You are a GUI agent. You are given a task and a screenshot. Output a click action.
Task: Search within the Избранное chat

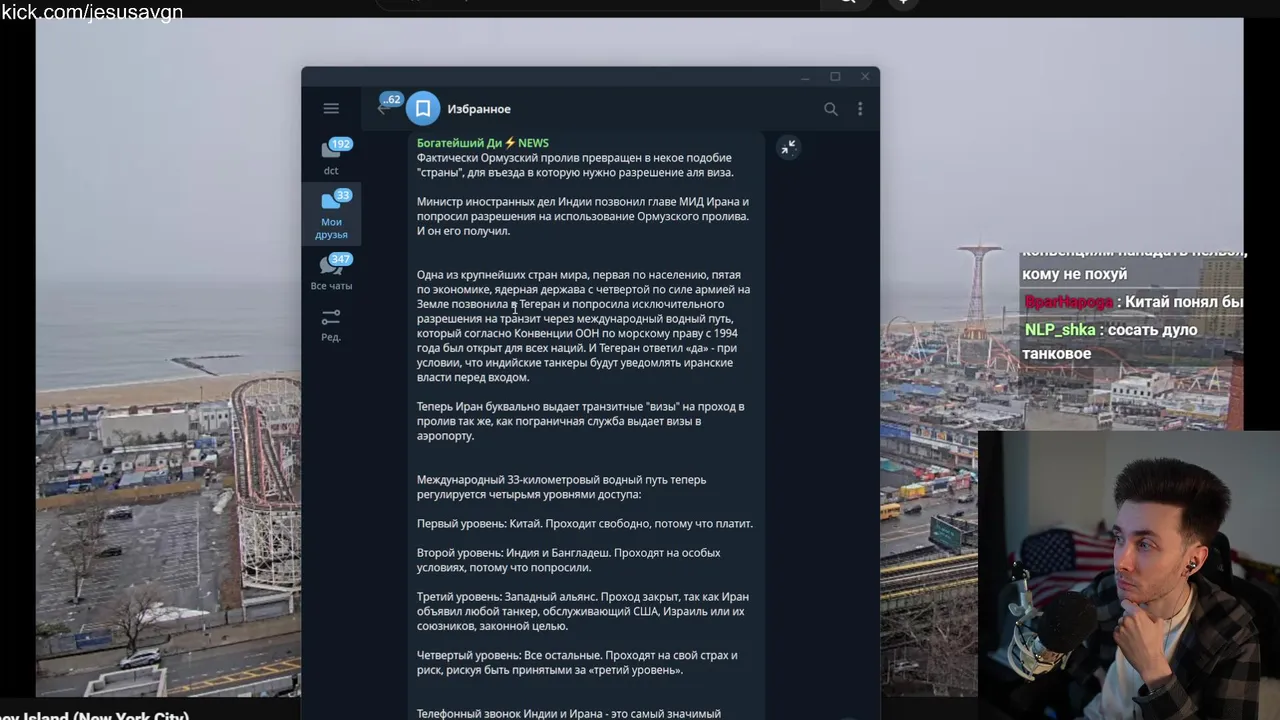(830, 109)
